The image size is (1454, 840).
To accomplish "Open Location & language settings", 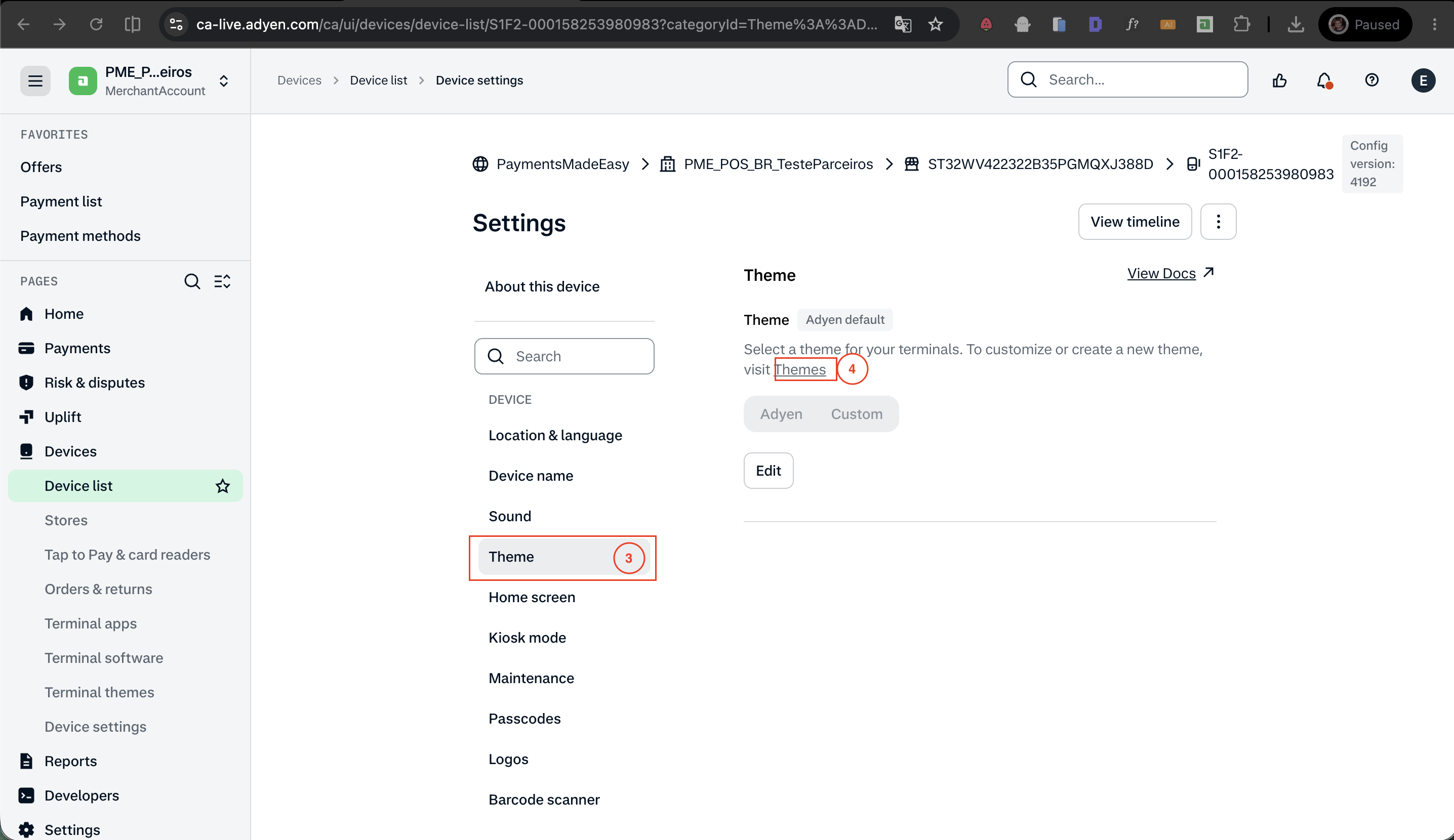I will point(555,435).
